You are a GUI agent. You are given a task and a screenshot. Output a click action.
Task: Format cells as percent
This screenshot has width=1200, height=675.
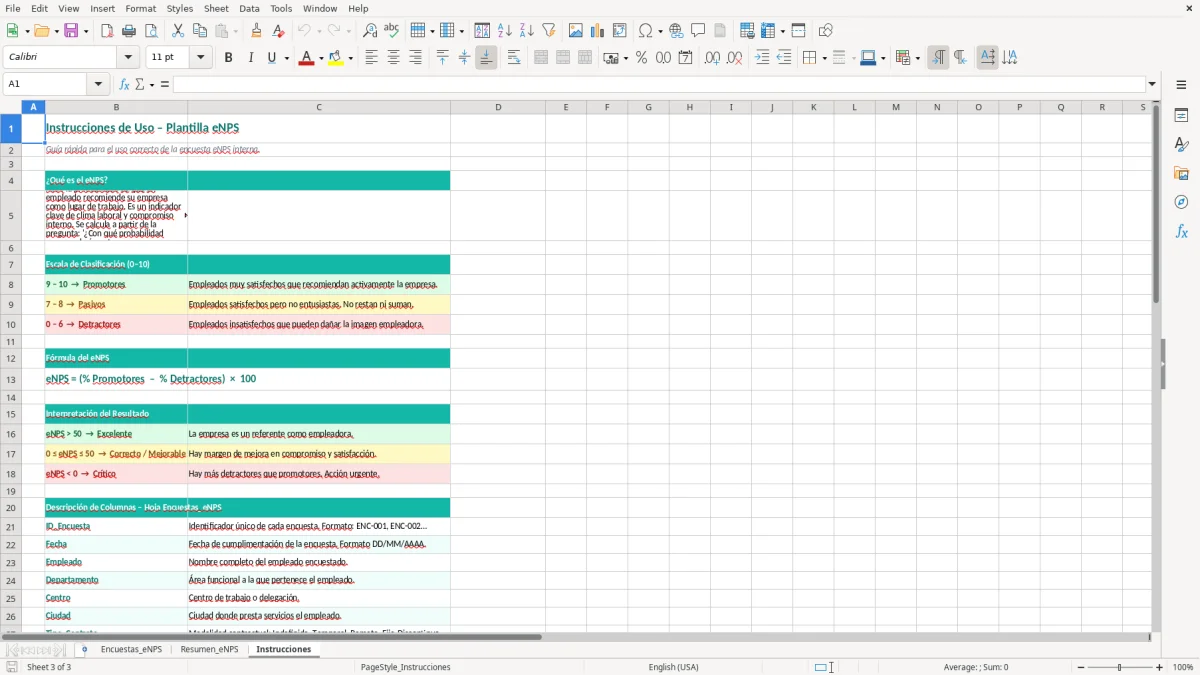coord(641,58)
